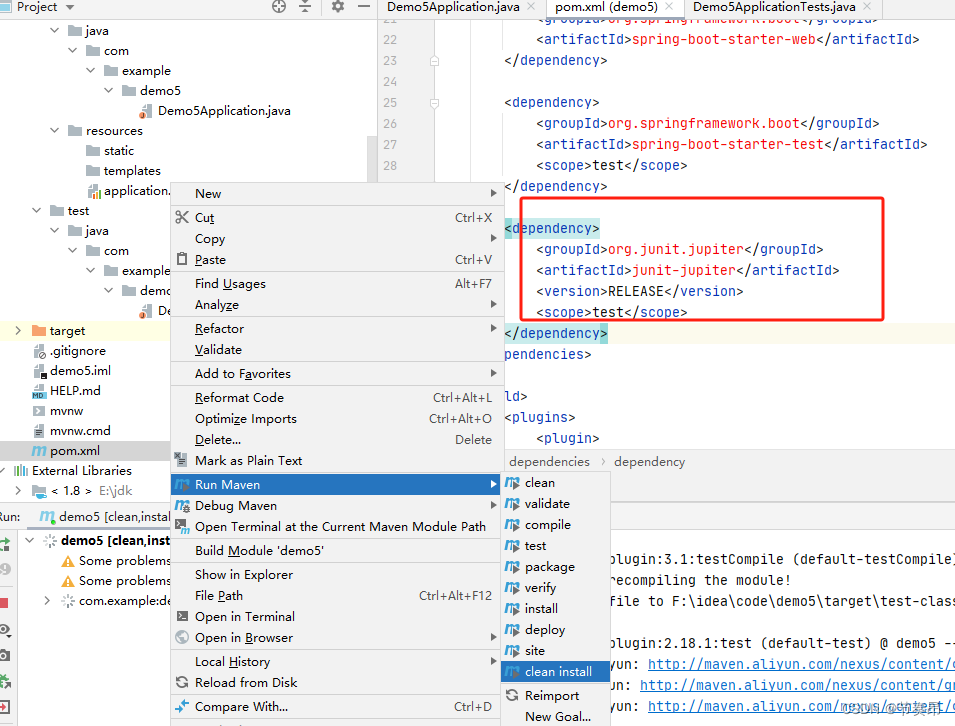Select the static folder
955x726 pixels.
[x=118, y=150]
